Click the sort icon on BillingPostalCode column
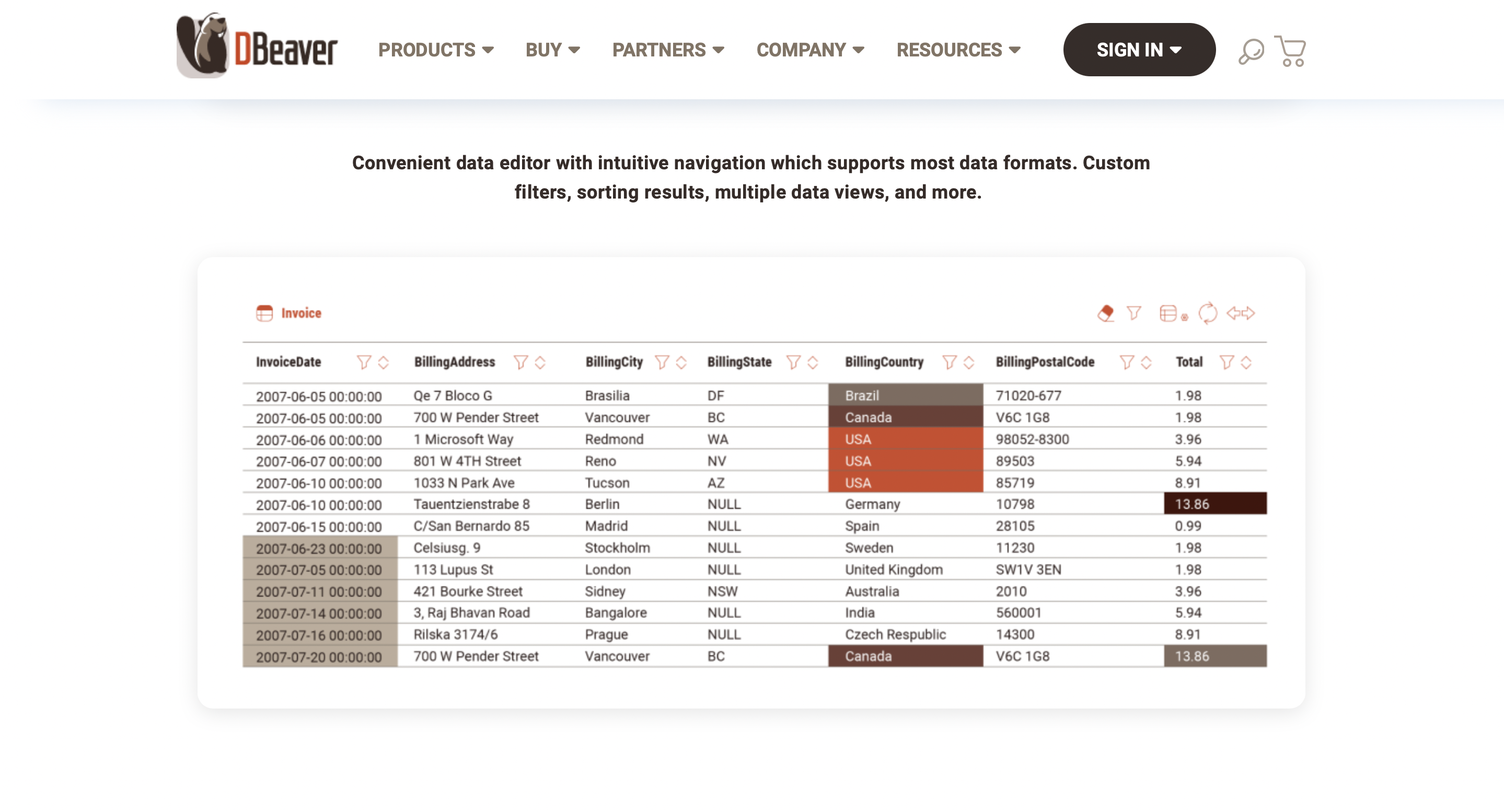The height and width of the screenshot is (812, 1504). 1146,362
